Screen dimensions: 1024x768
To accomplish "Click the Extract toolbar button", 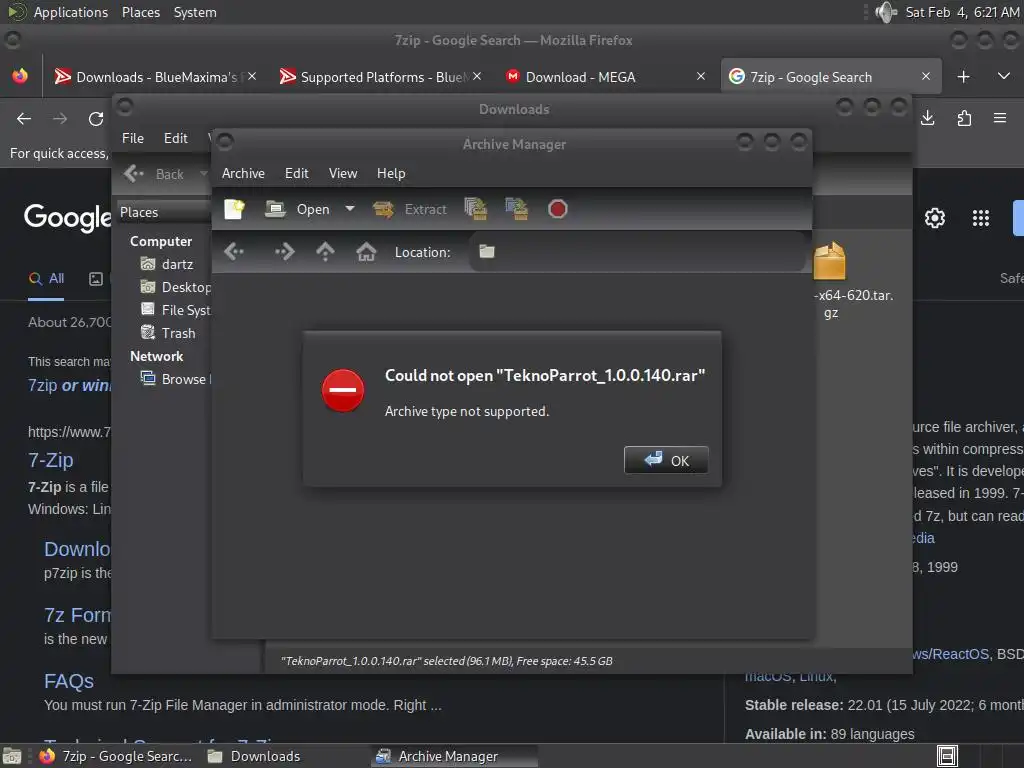I will pyautogui.click(x=410, y=209).
